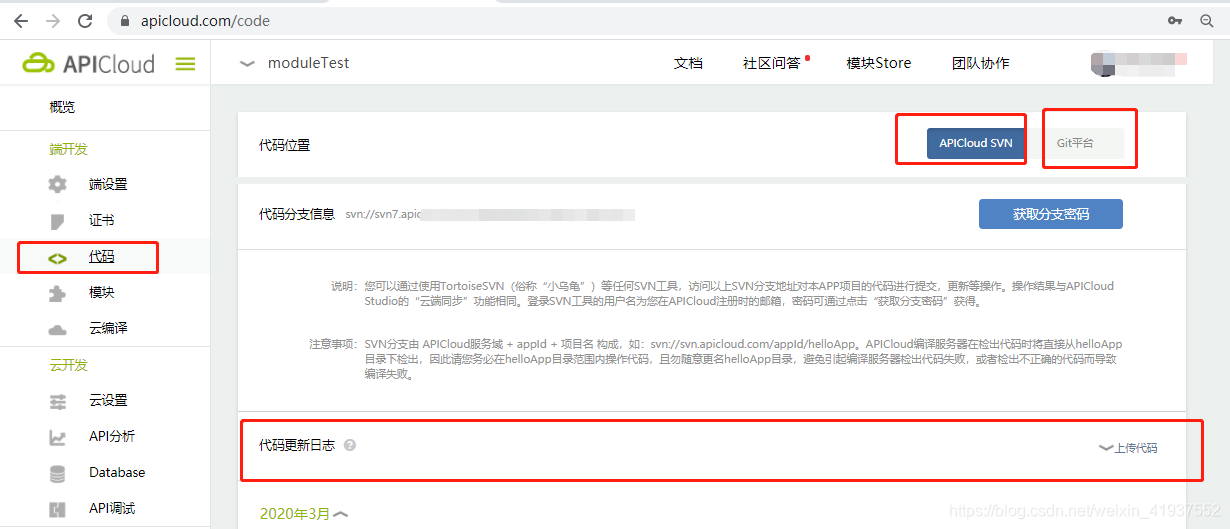
Task: Switch code location to Git平台
Action: [x=1084, y=143]
